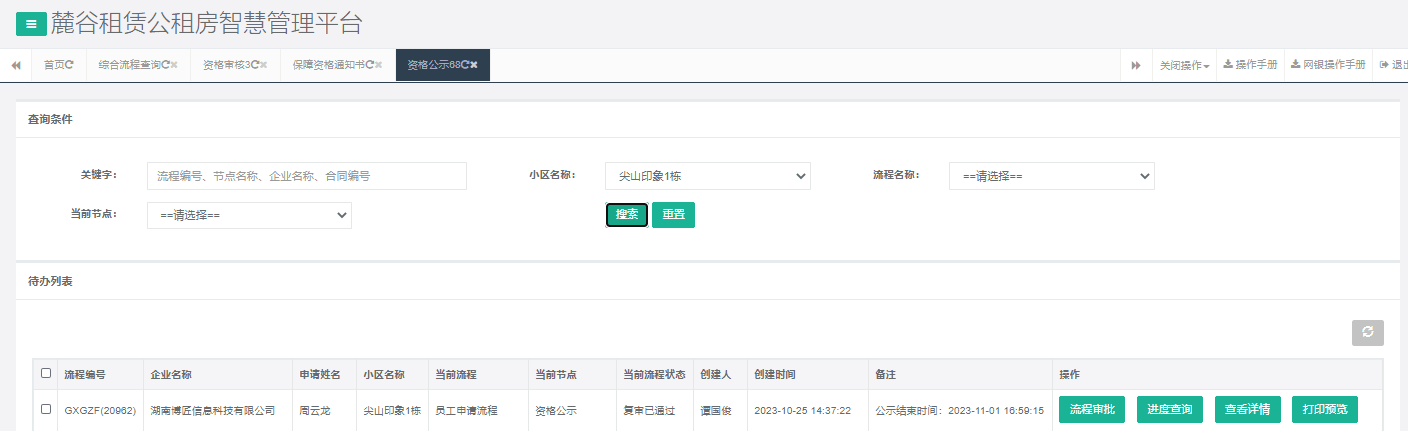Viewport: 1408px width, 431px height.
Task: Switch to the 首页 tab
Action: click(58, 65)
